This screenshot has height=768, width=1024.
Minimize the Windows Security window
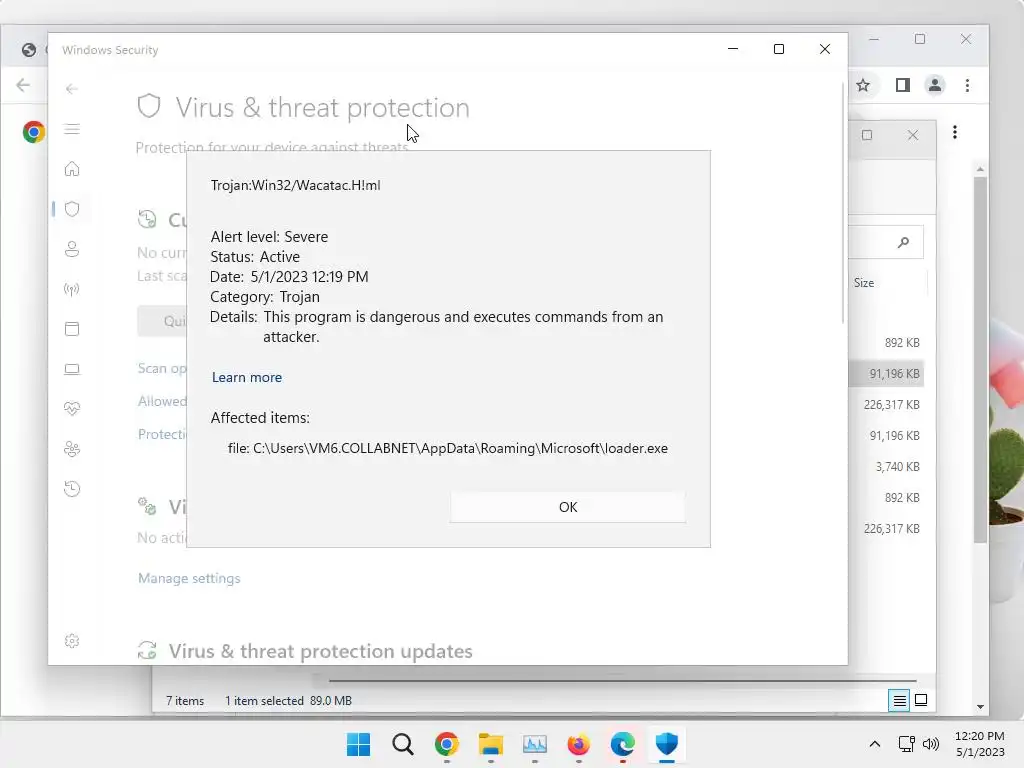point(733,49)
